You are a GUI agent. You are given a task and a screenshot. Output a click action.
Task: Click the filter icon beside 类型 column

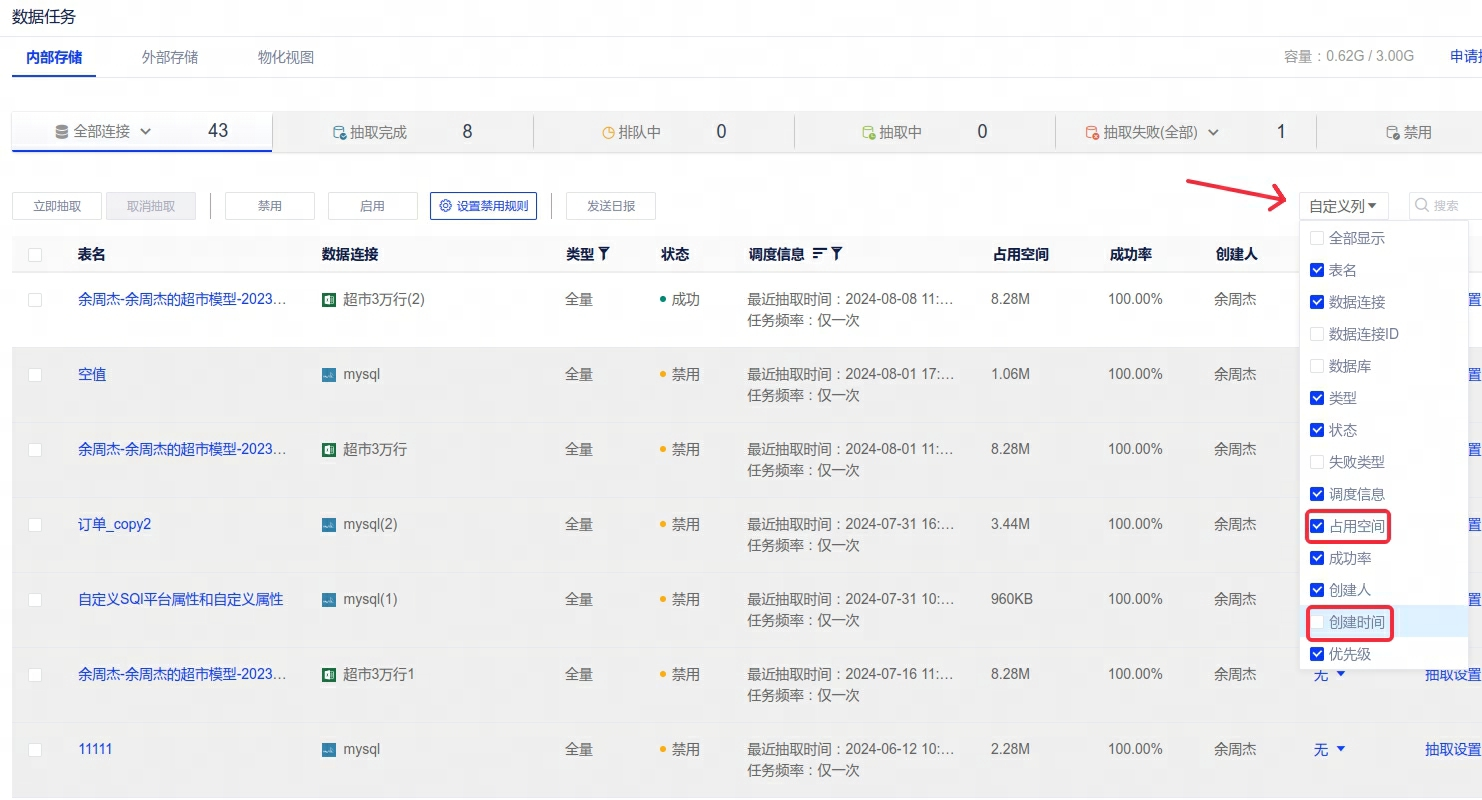pyautogui.click(x=604, y=254)
